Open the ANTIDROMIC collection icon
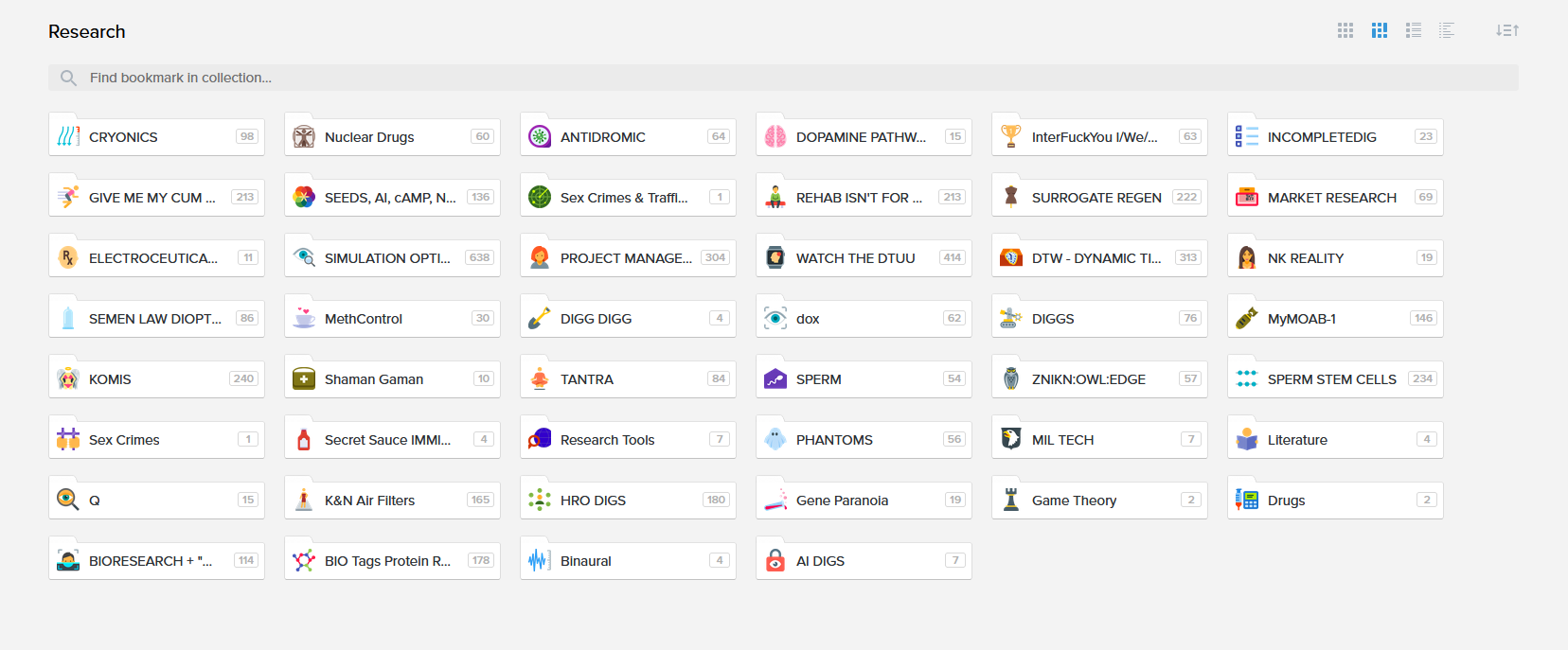Image resolution: width=1568 pixels, height=650 pixels. coord(540,137)
